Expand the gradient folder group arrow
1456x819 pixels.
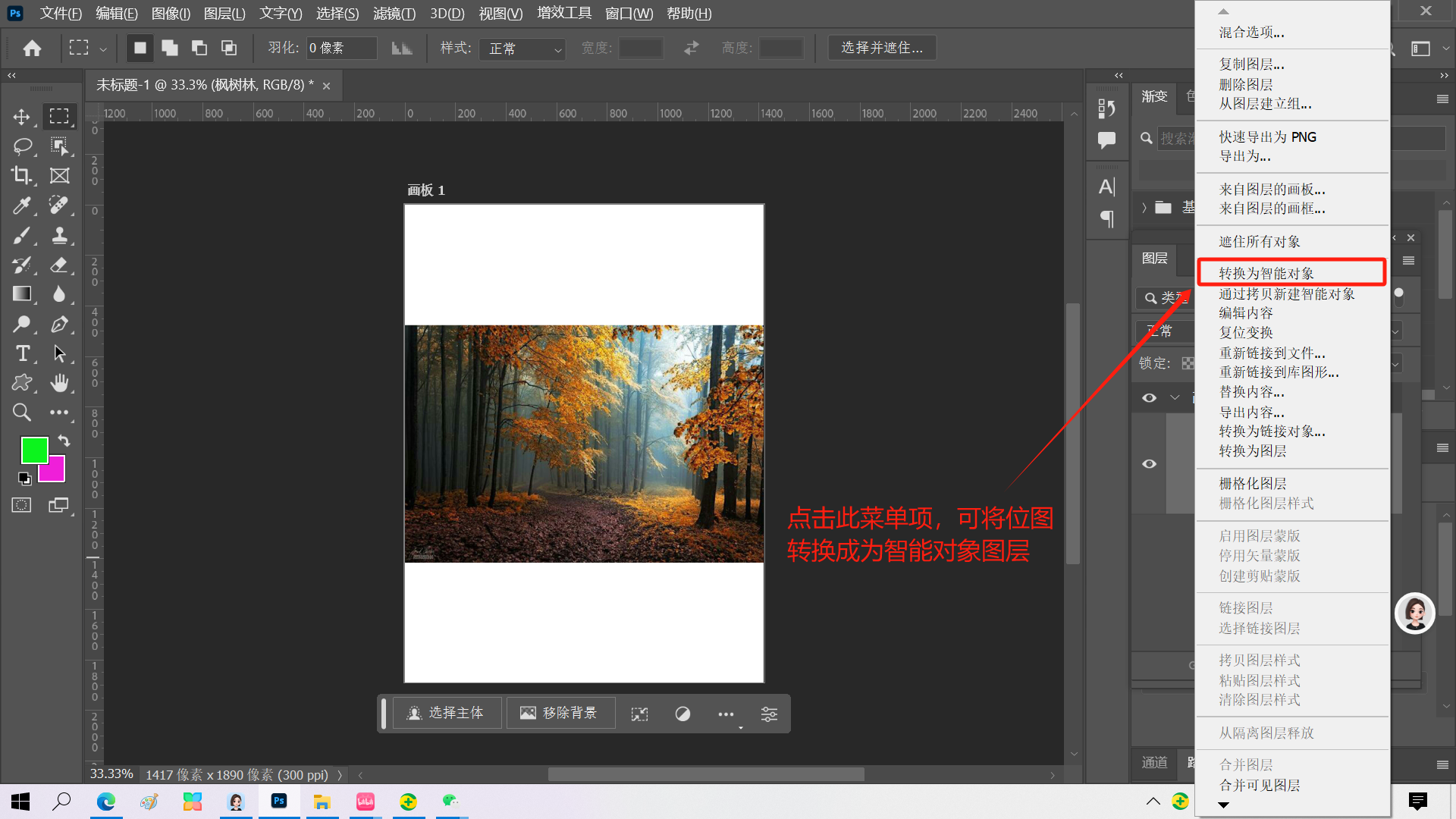1144,208
